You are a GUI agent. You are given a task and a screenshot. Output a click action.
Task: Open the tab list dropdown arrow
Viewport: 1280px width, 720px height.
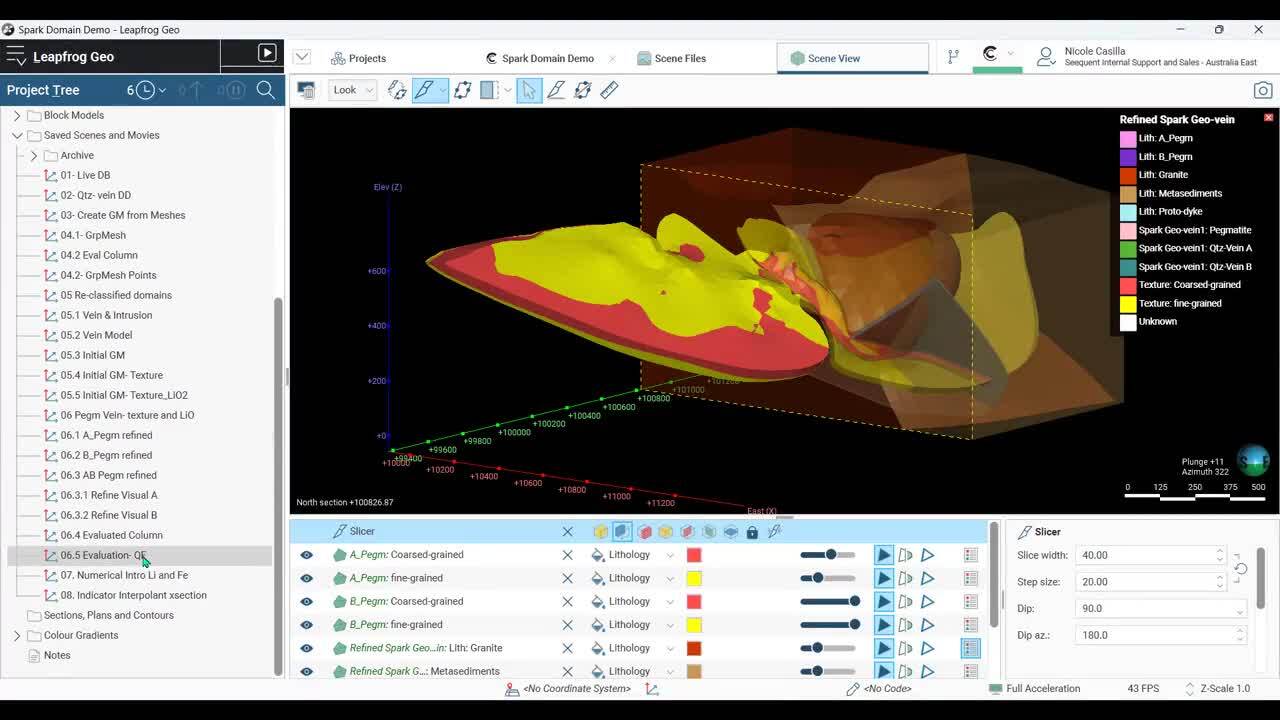pyautogui.click(x=302, y=57)
